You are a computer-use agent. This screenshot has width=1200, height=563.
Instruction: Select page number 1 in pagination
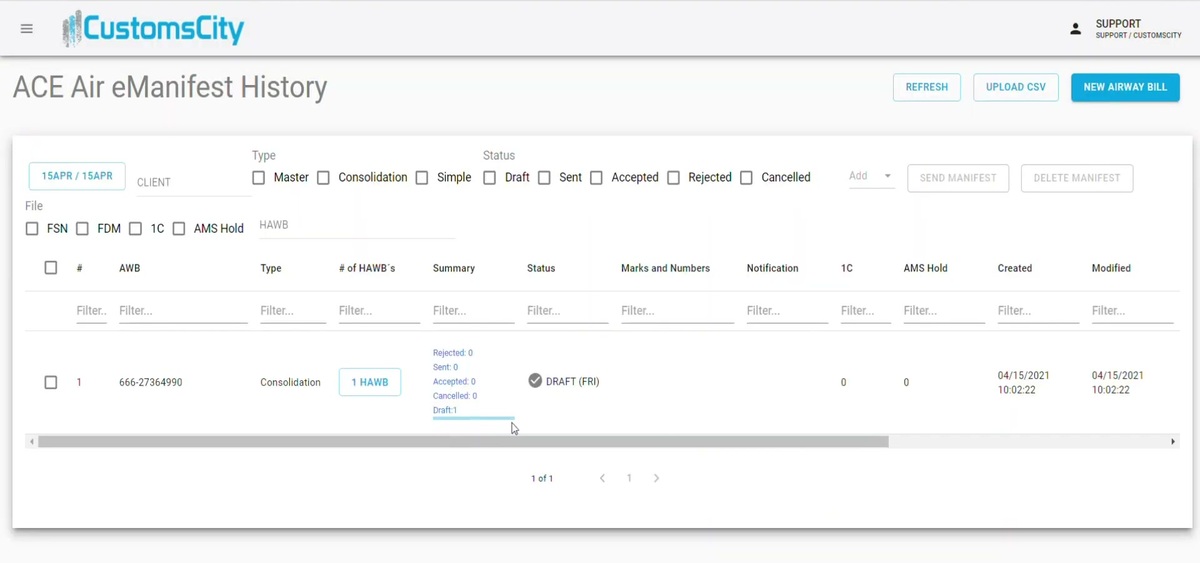click(x=629, y=478)
